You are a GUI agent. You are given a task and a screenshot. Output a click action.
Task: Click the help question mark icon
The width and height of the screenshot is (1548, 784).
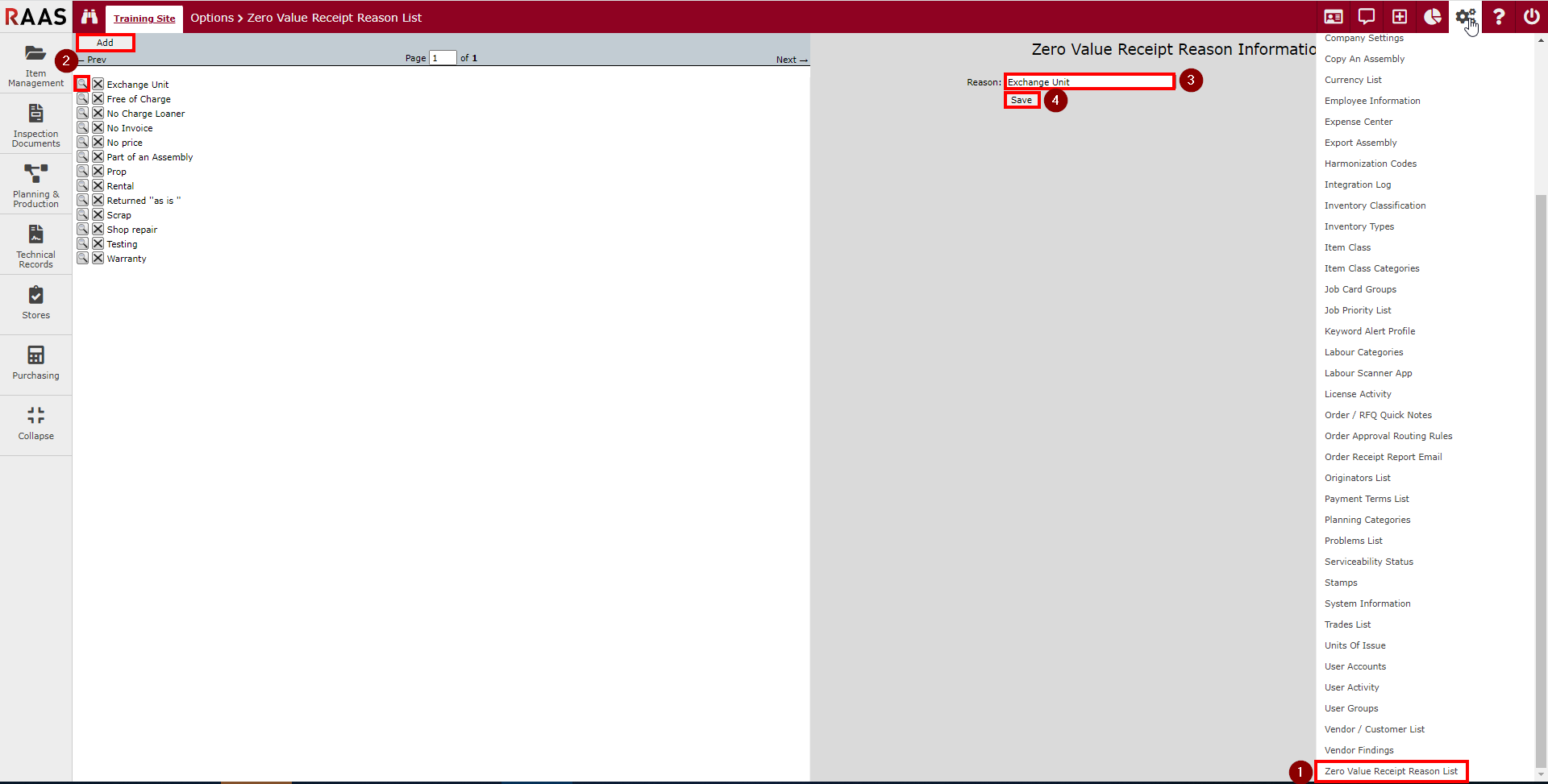(x=1498, y=17)
